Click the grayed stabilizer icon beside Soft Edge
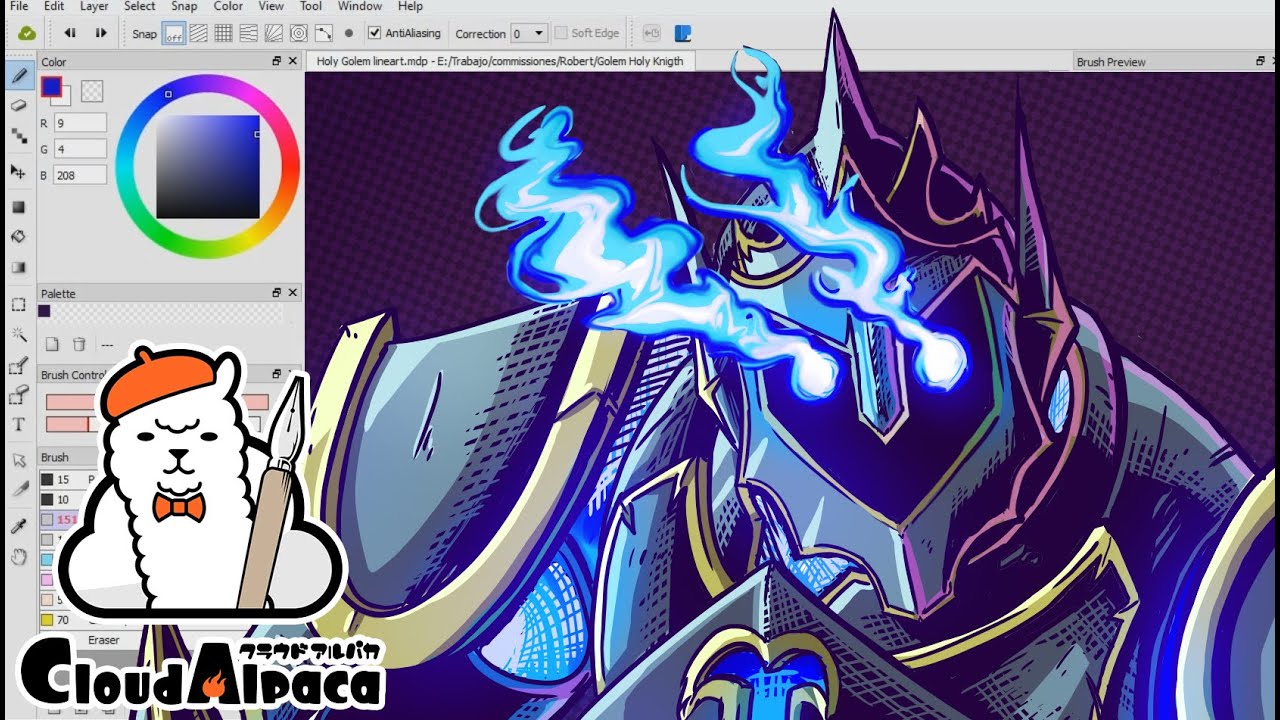The width and height of the screenshot is (1280, 720). [x=652, y=33]
